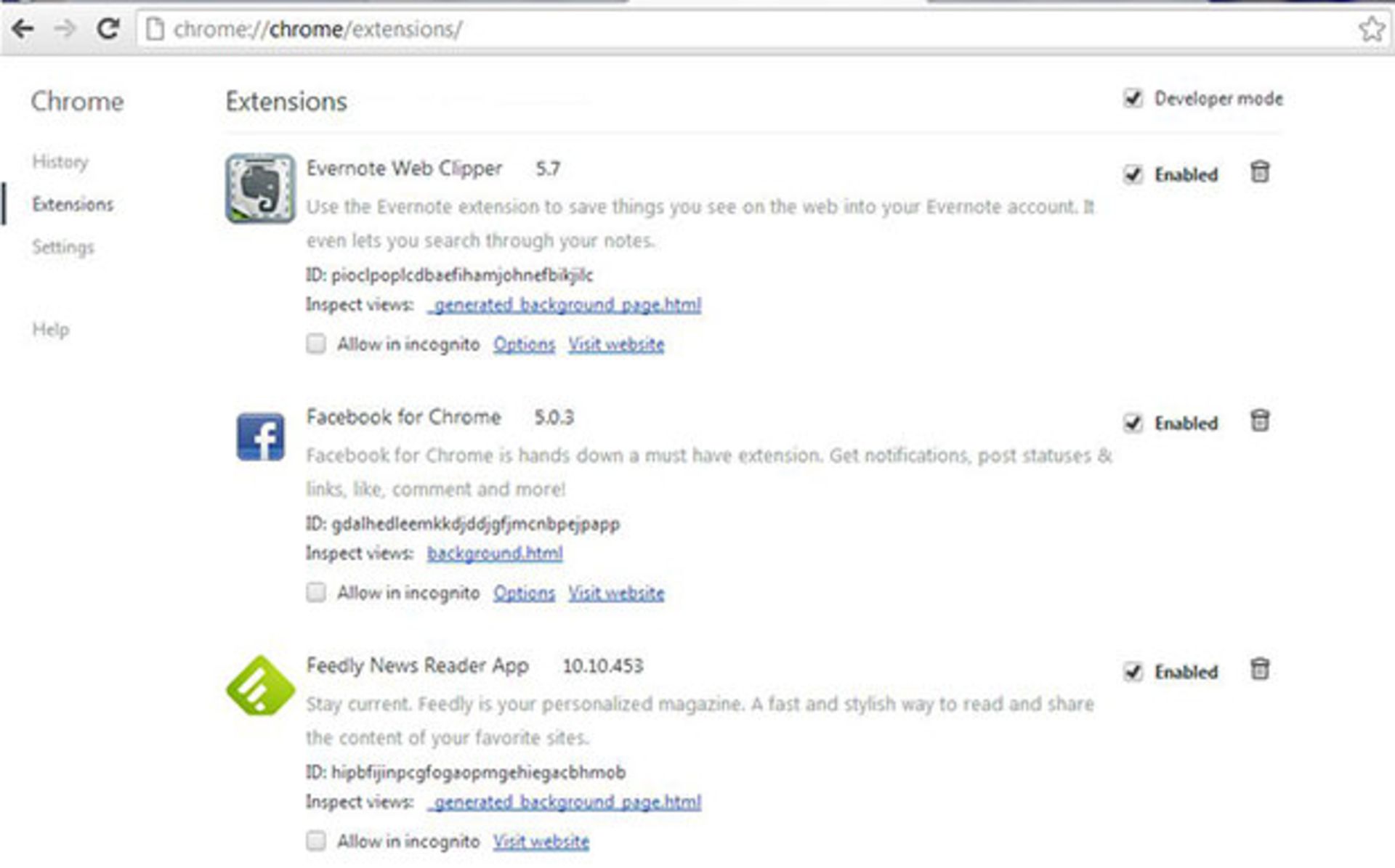Inspect Facebook's background.html view
The image size is (1395, 868).
coord(495,553)
